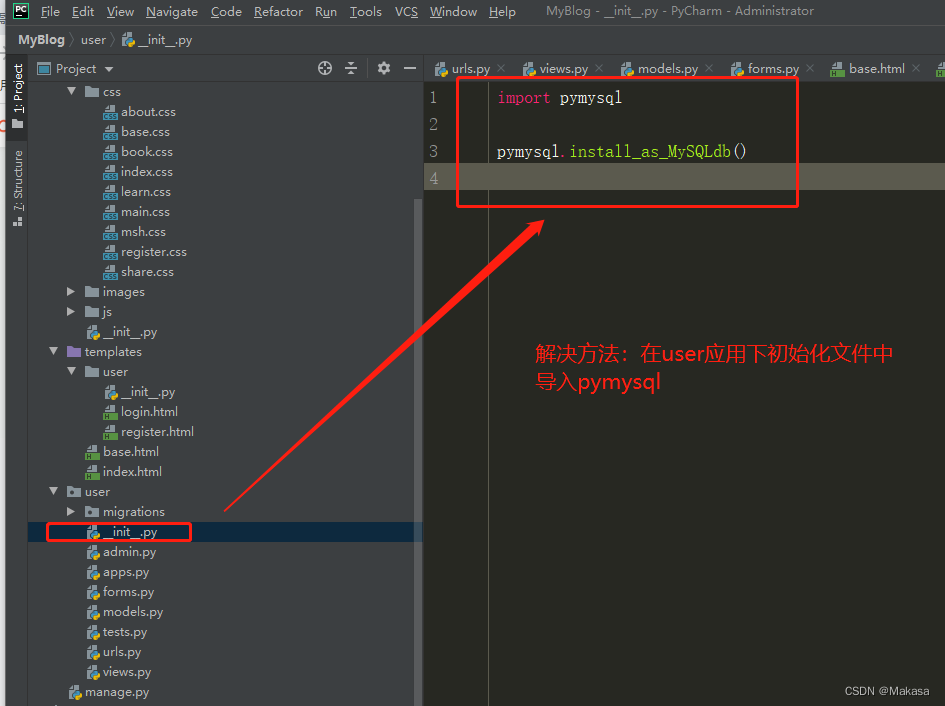This screenshot has height=706, width=945.
Task: Collapse the templates folder
Action: coord(54,351)
